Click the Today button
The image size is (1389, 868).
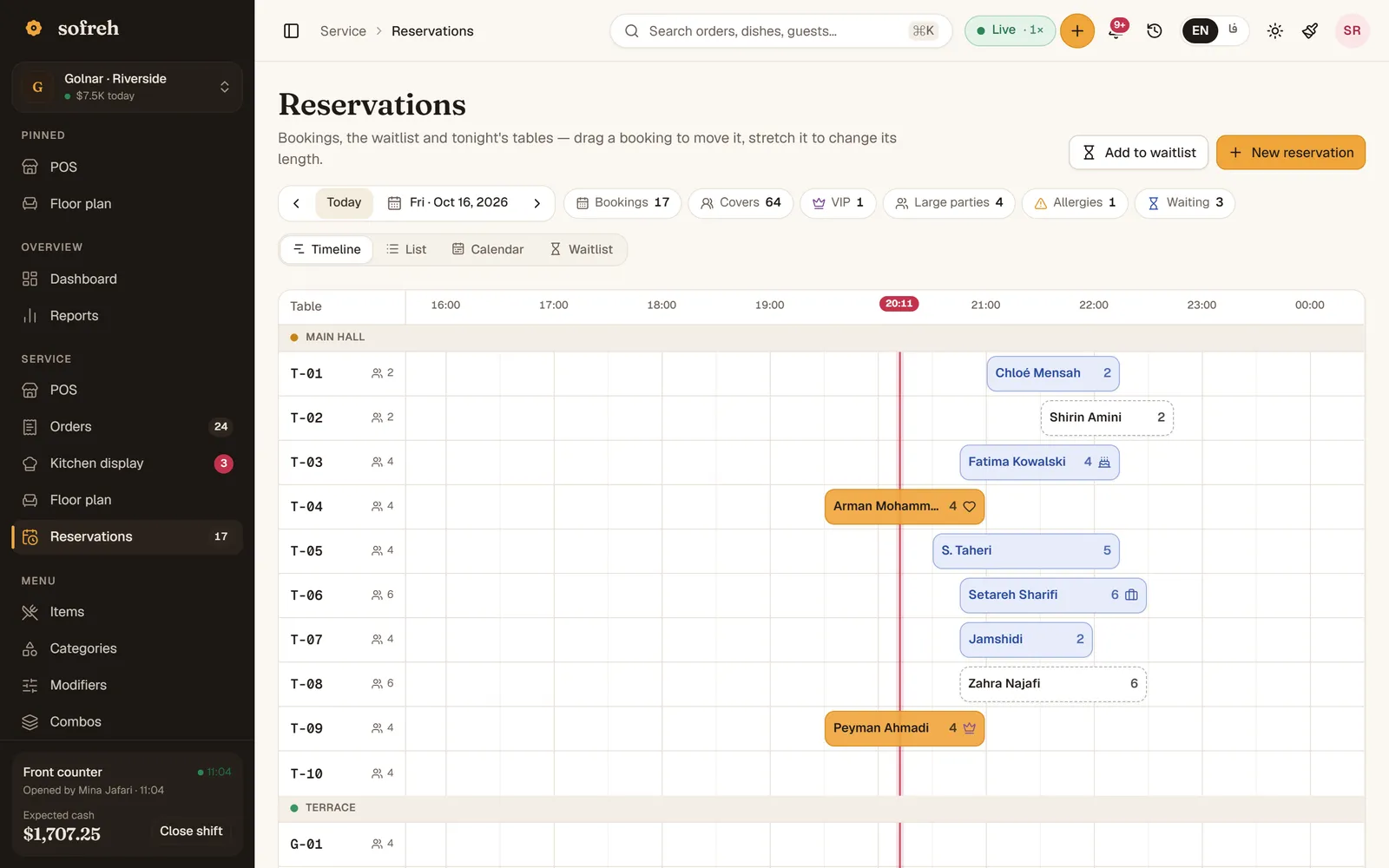(x=344, y=203)
